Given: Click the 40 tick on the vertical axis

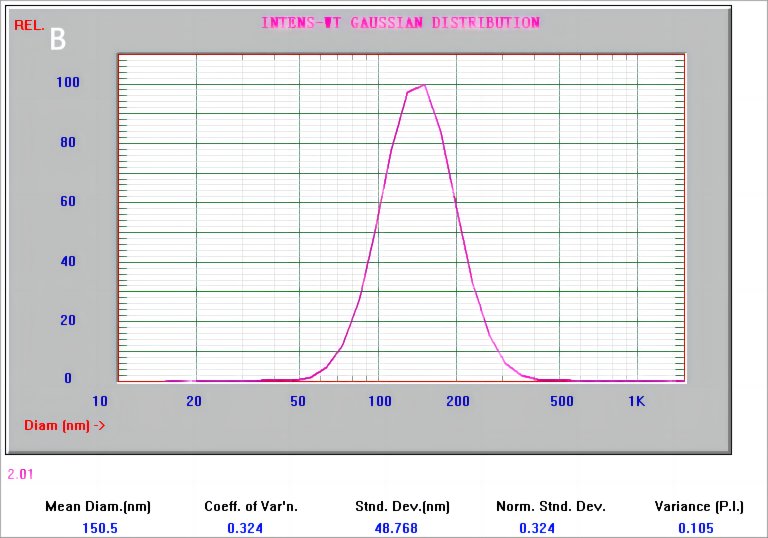Looking at the screenshot, I should (68, 261).
